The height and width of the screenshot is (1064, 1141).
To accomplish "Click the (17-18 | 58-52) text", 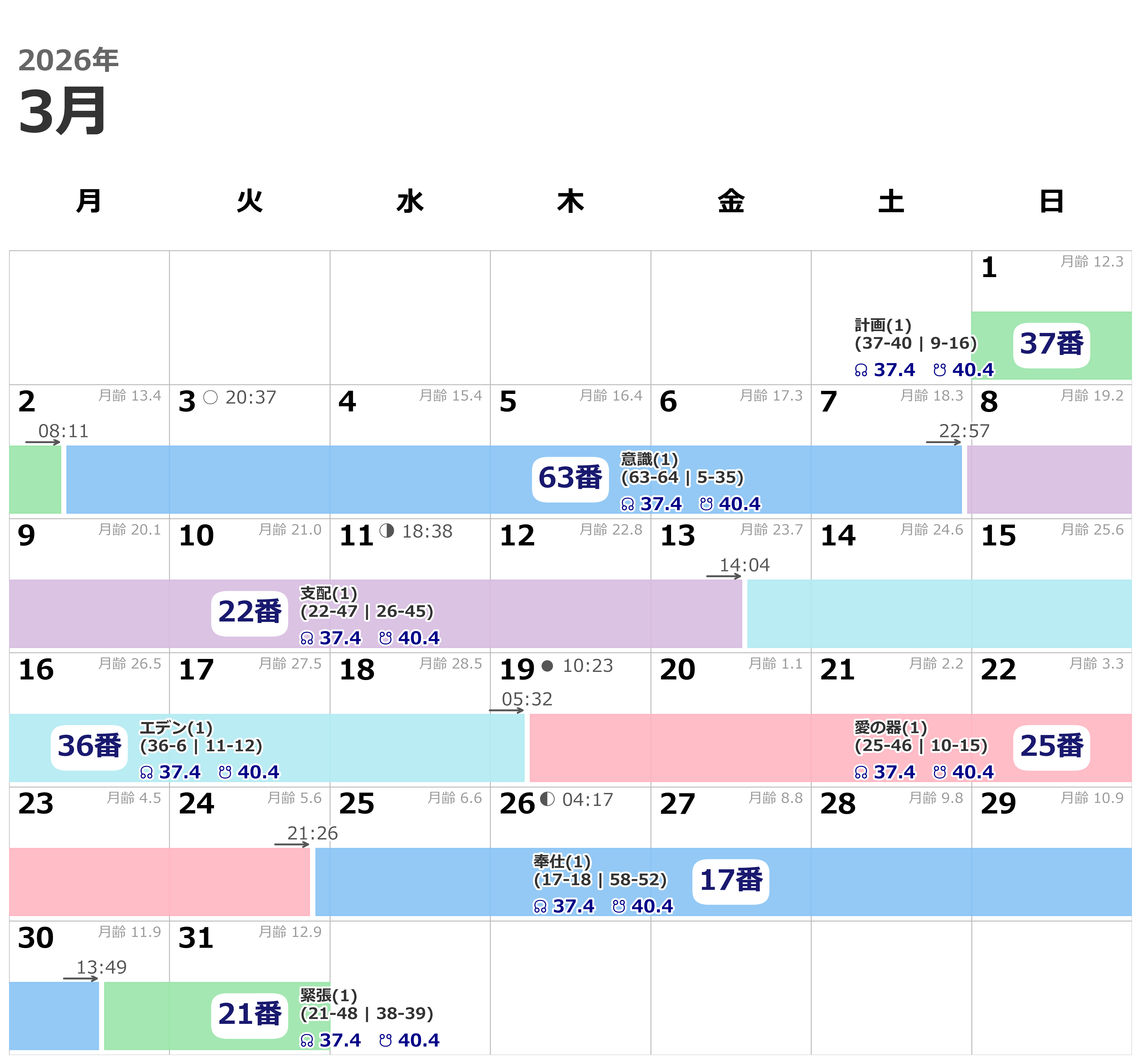I will click(600, 880).
